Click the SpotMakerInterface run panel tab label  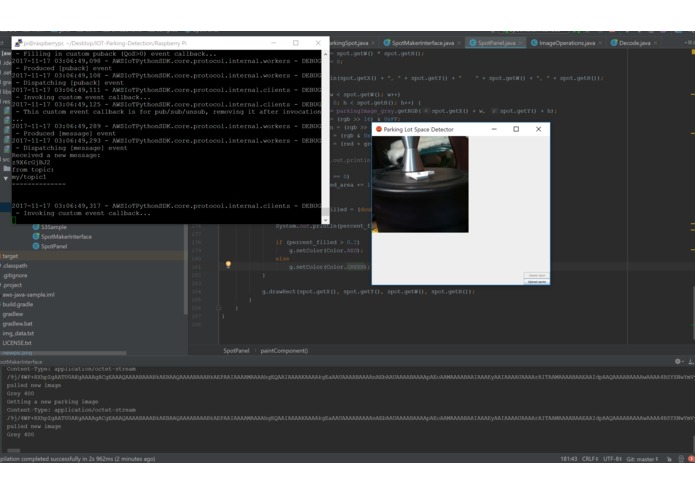(x=21, y=362)
